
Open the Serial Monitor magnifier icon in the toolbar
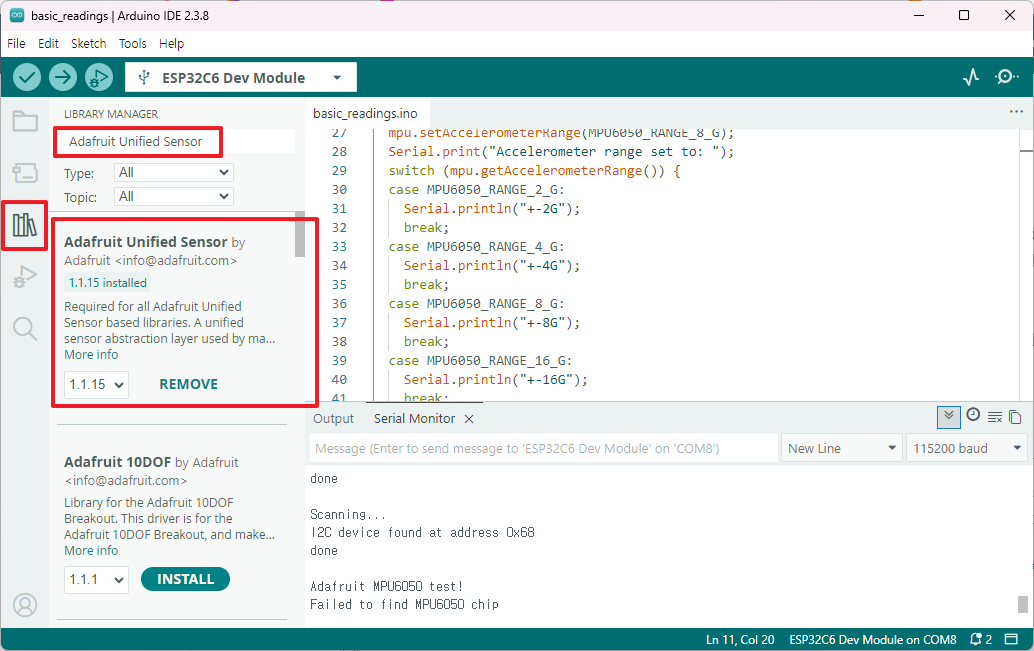click(1006, 77)
